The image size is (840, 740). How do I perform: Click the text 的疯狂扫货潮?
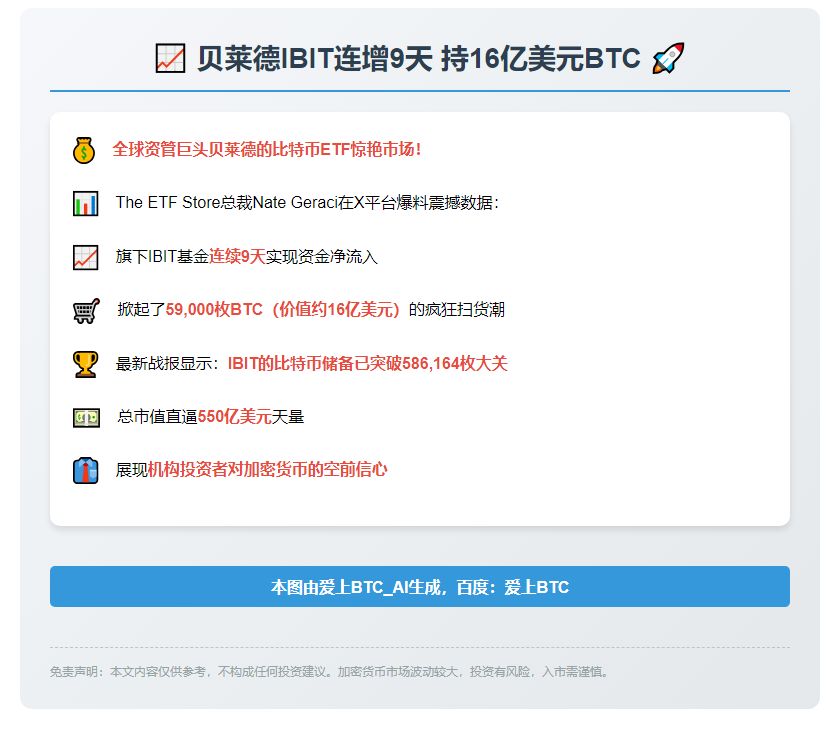(x=456, y=310)
